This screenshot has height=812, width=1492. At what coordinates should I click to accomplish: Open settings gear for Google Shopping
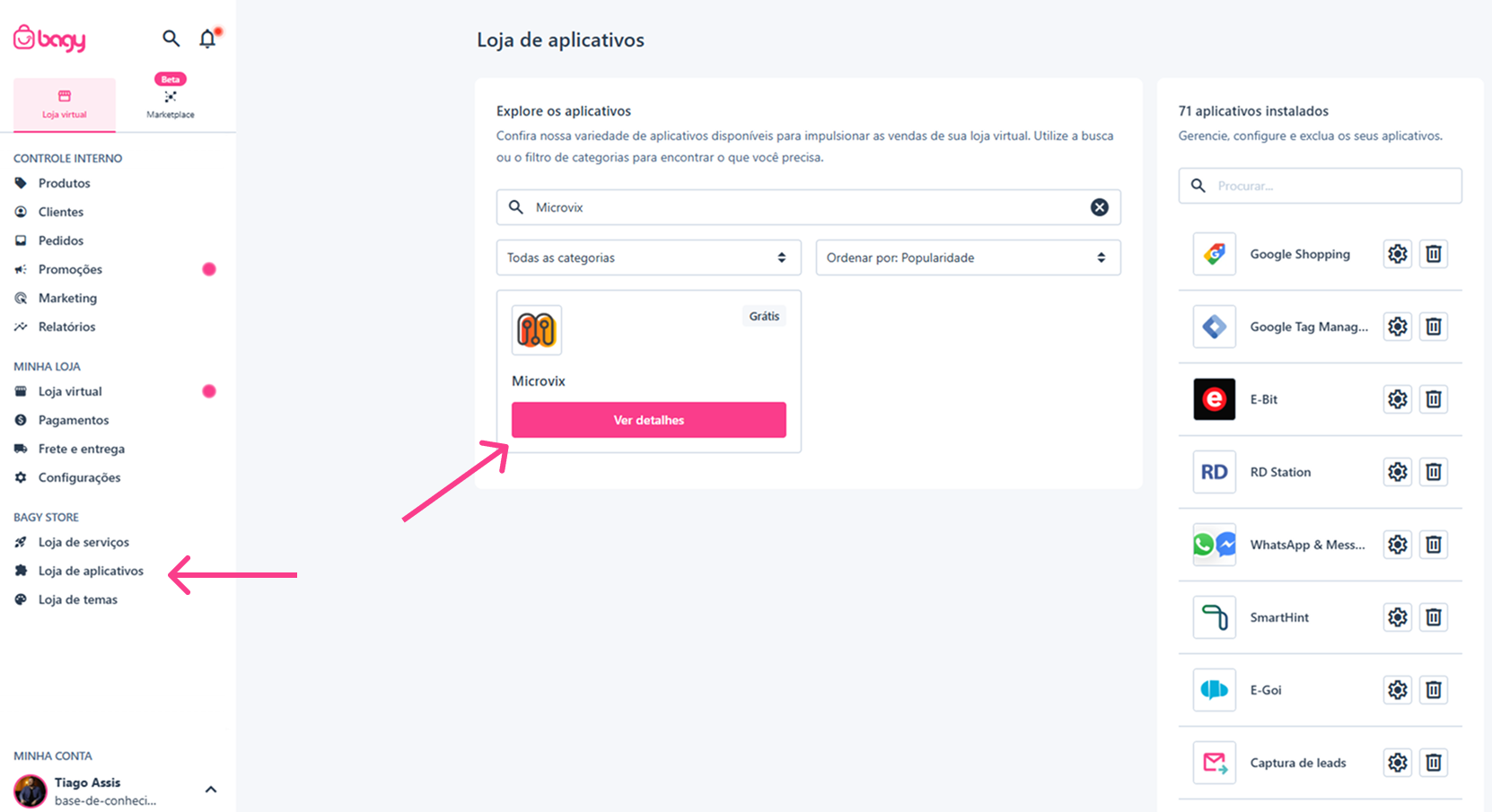1398,254
